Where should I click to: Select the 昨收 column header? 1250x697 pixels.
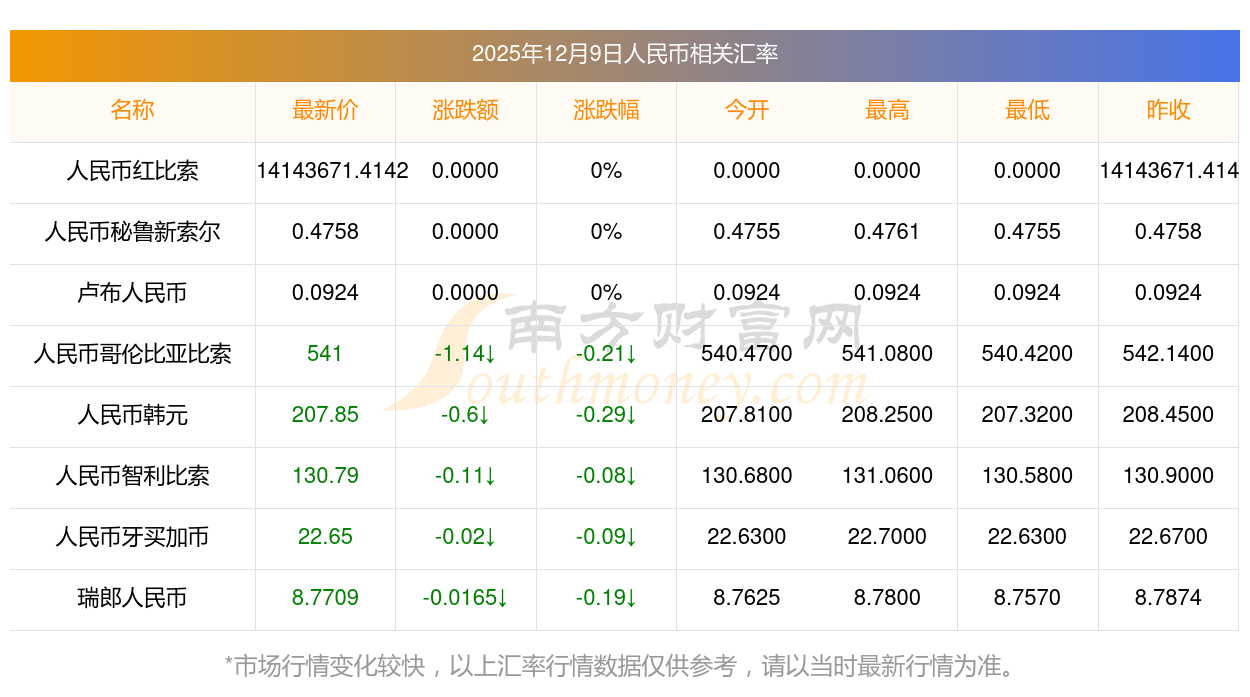coord(1168,110)
